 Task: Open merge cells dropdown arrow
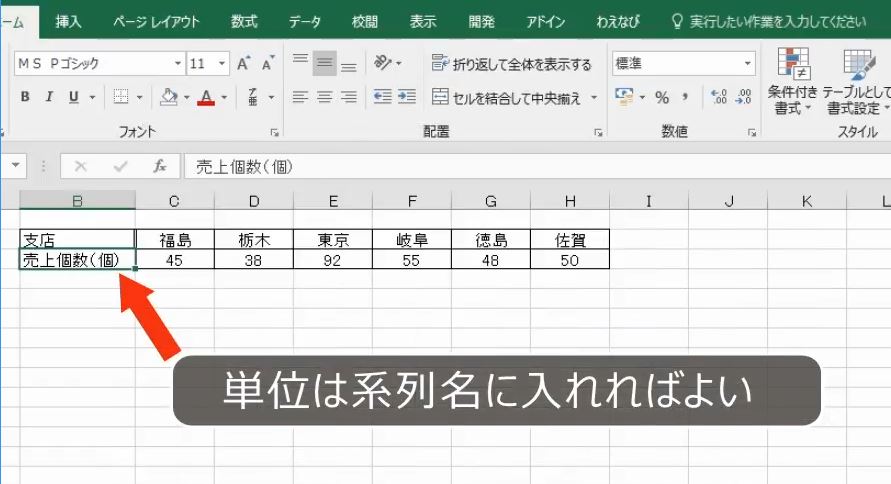point(594,98)
